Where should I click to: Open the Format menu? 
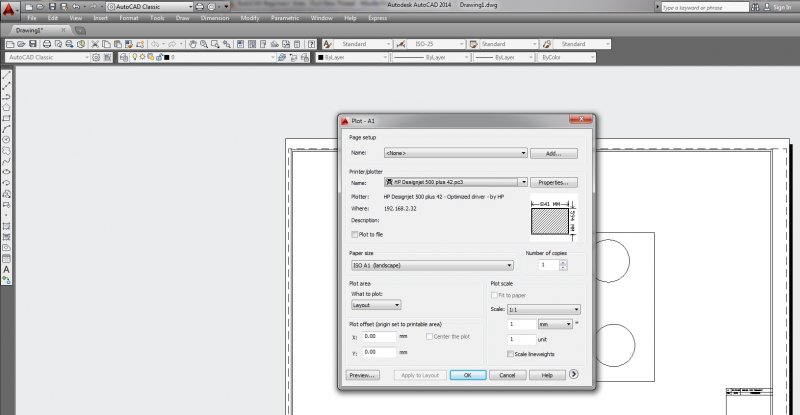129,18
